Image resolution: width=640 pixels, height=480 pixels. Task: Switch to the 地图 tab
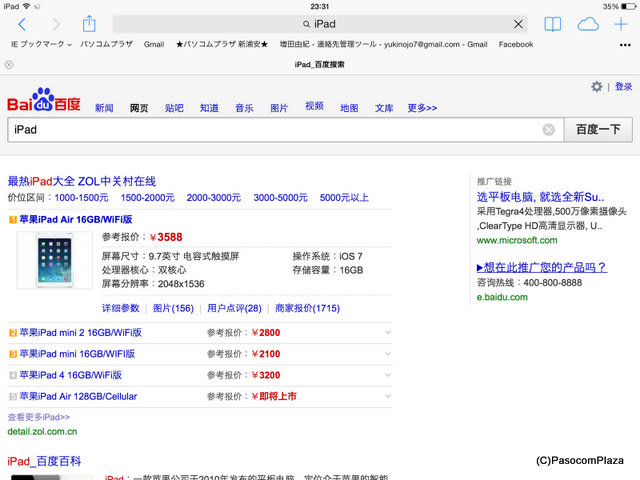(x=349, y=108)
